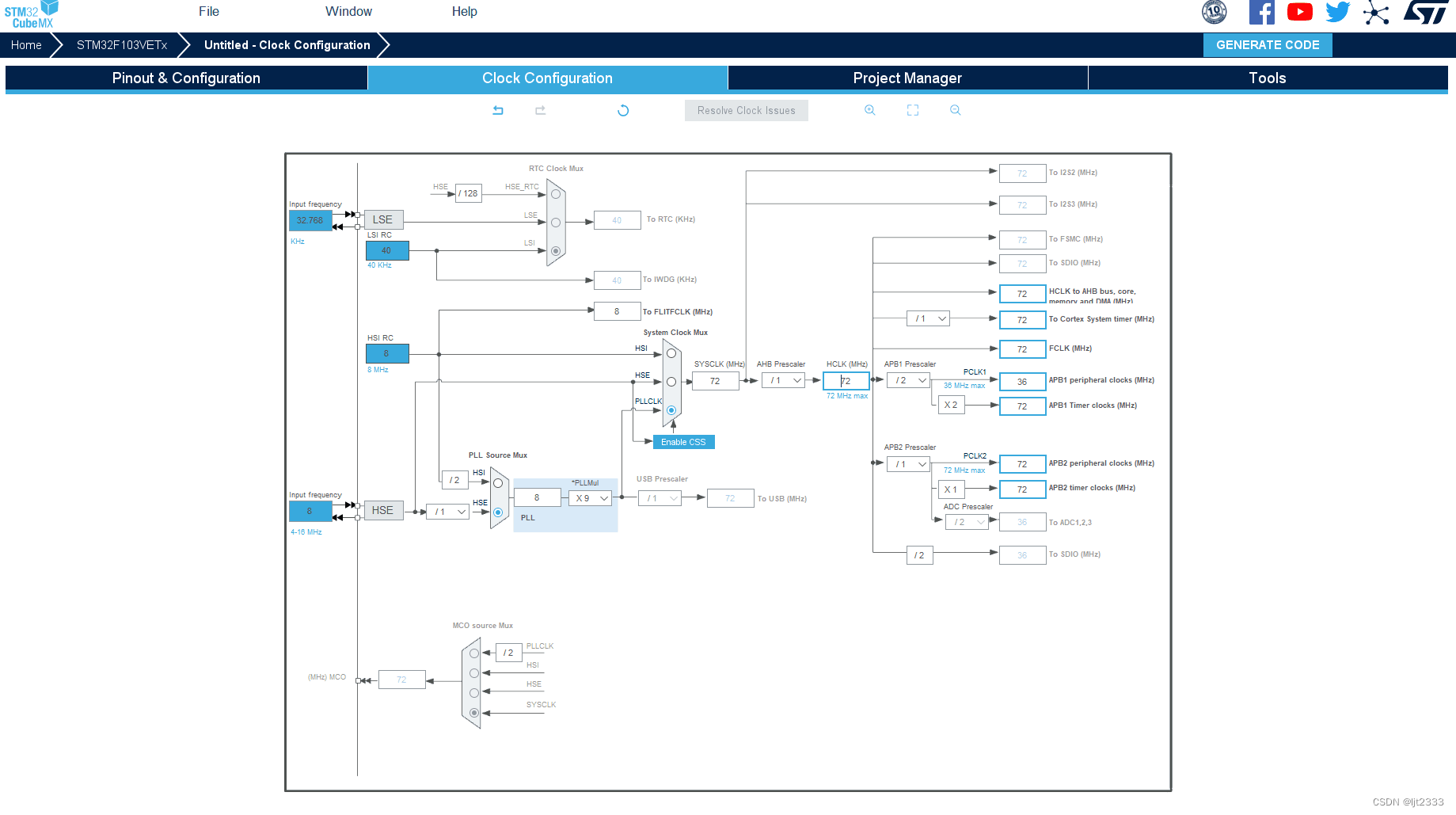Open the USB Prescaler dropdown

pyautogui.click(x=660, y=498)
